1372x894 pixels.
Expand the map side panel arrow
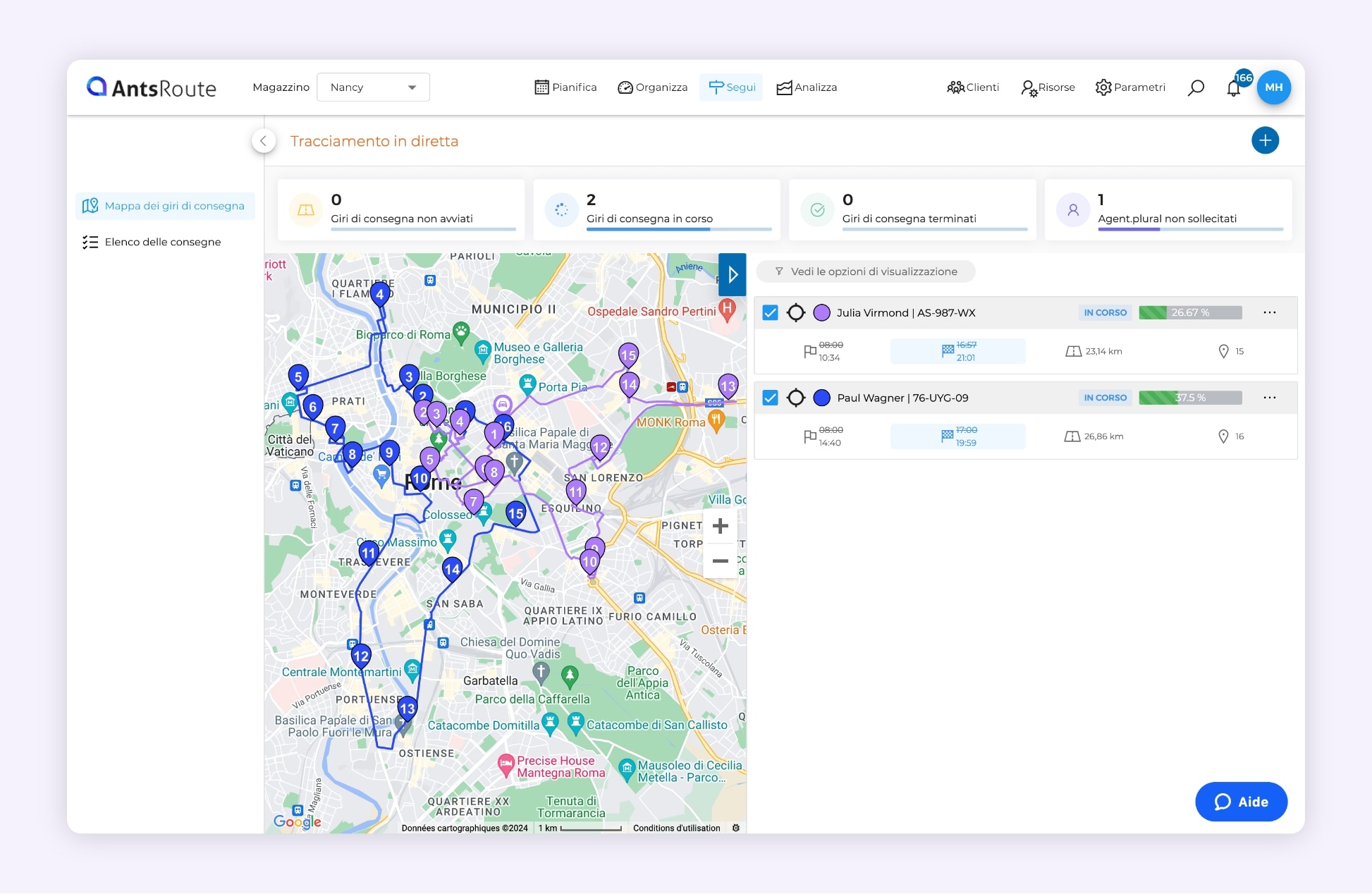coord(732,275)
